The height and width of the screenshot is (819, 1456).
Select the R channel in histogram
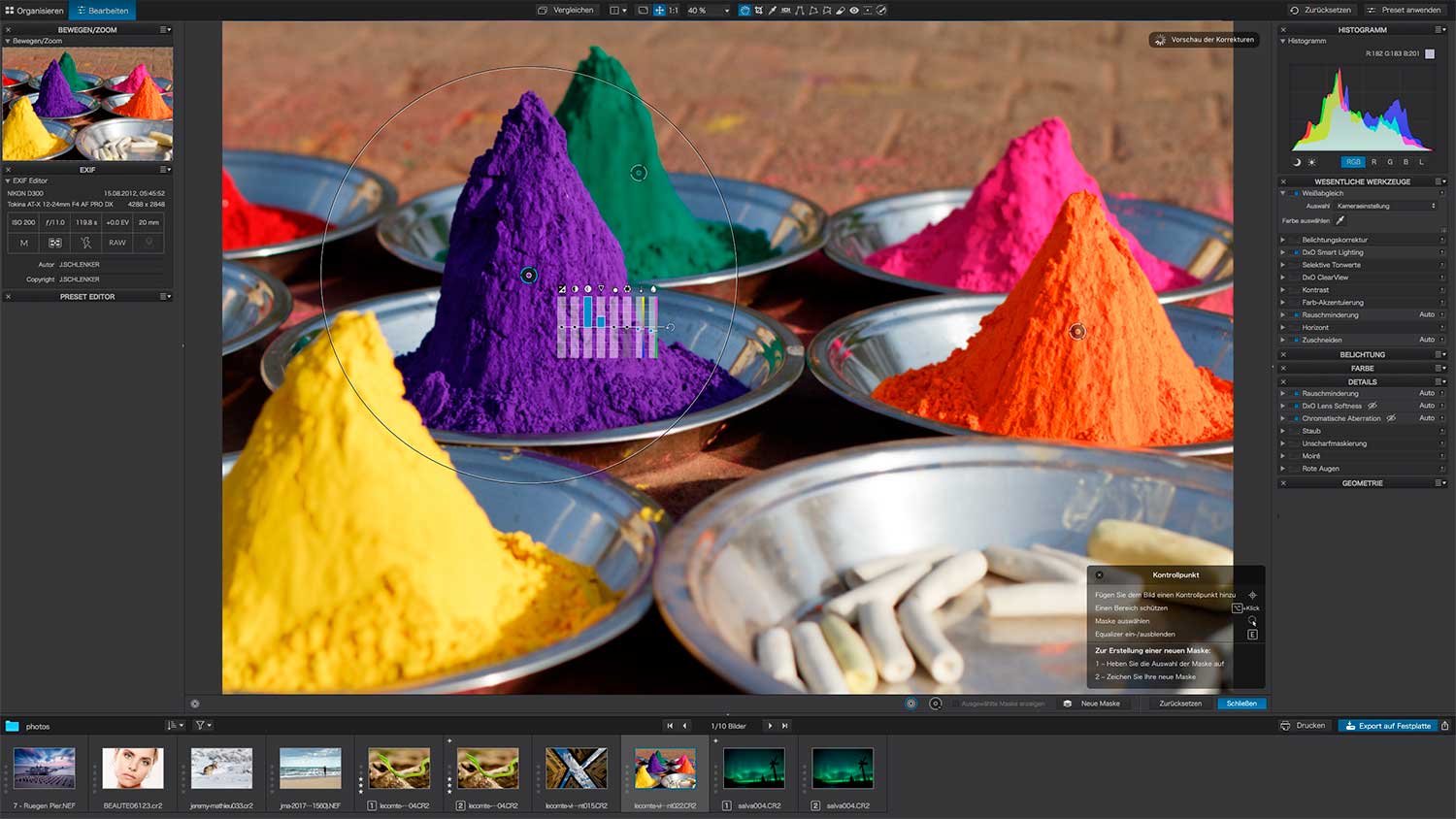1373,162
